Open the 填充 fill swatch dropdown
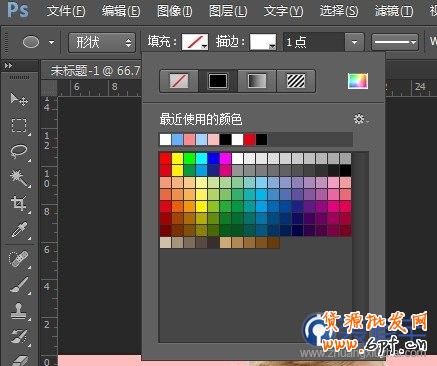Image resolution: width=437 pixels, height=366 pixels. click(195, 42)
